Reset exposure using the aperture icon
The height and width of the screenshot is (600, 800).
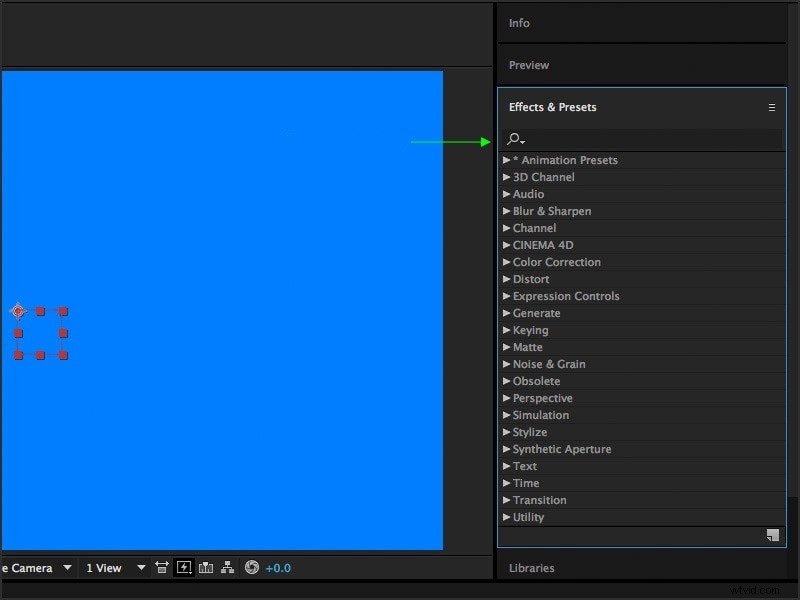(x=251, y=567)
